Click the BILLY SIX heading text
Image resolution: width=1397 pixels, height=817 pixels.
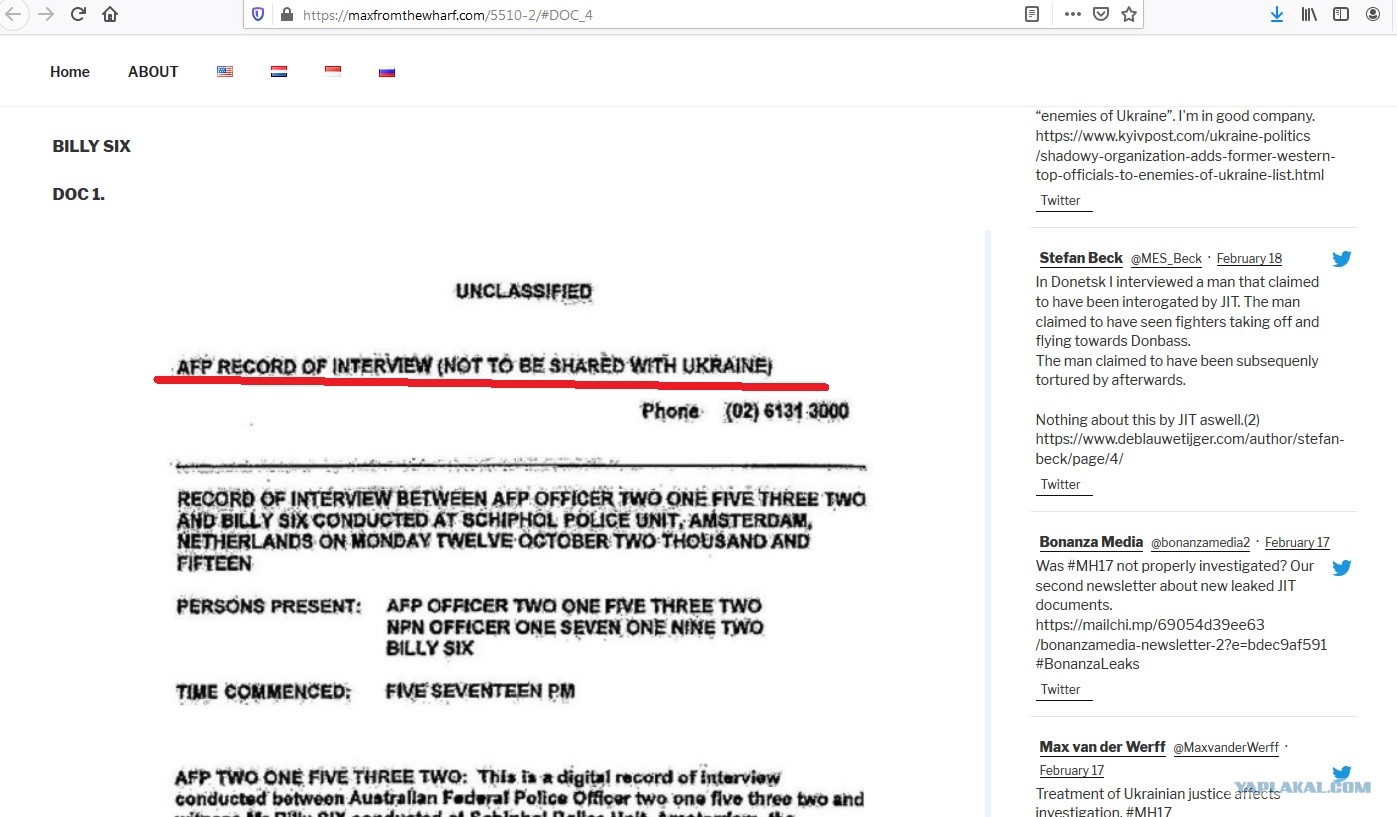[x=92, y=146]
